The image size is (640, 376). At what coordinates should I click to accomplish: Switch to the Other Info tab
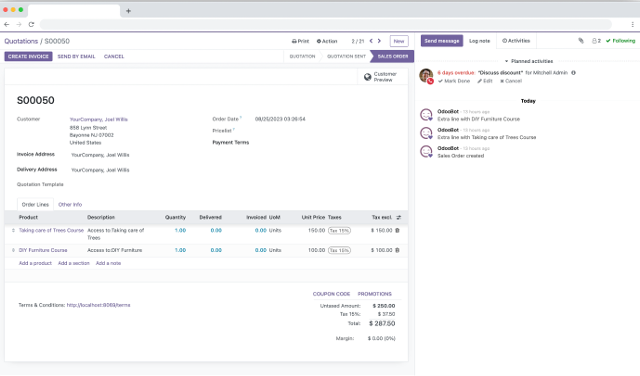point(70,205)
